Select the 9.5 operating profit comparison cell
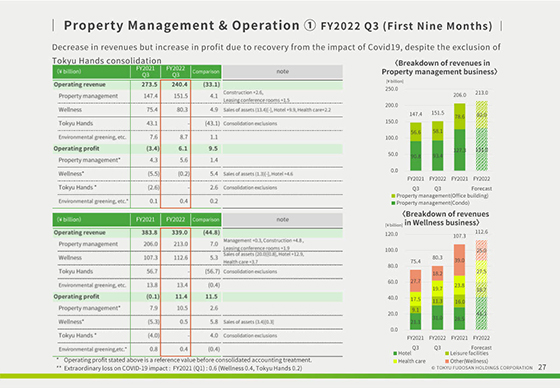Image resolution: width=560 pixels, height=388 pixels. [x=213, y=148]
